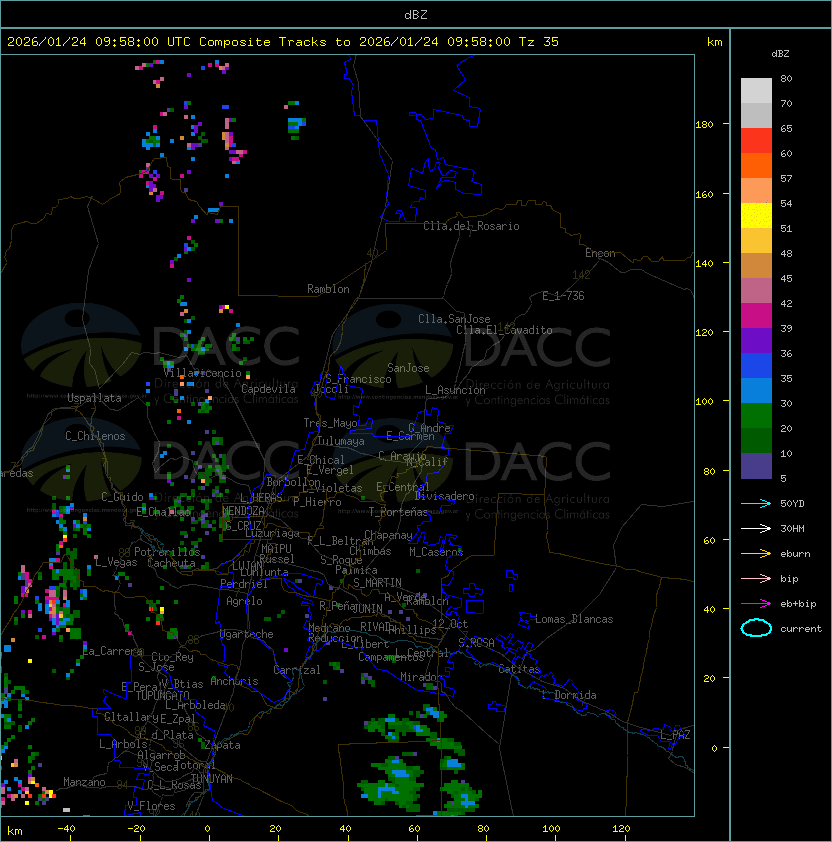
Task: Select the Tulumaya label
Action: [341, 441]
